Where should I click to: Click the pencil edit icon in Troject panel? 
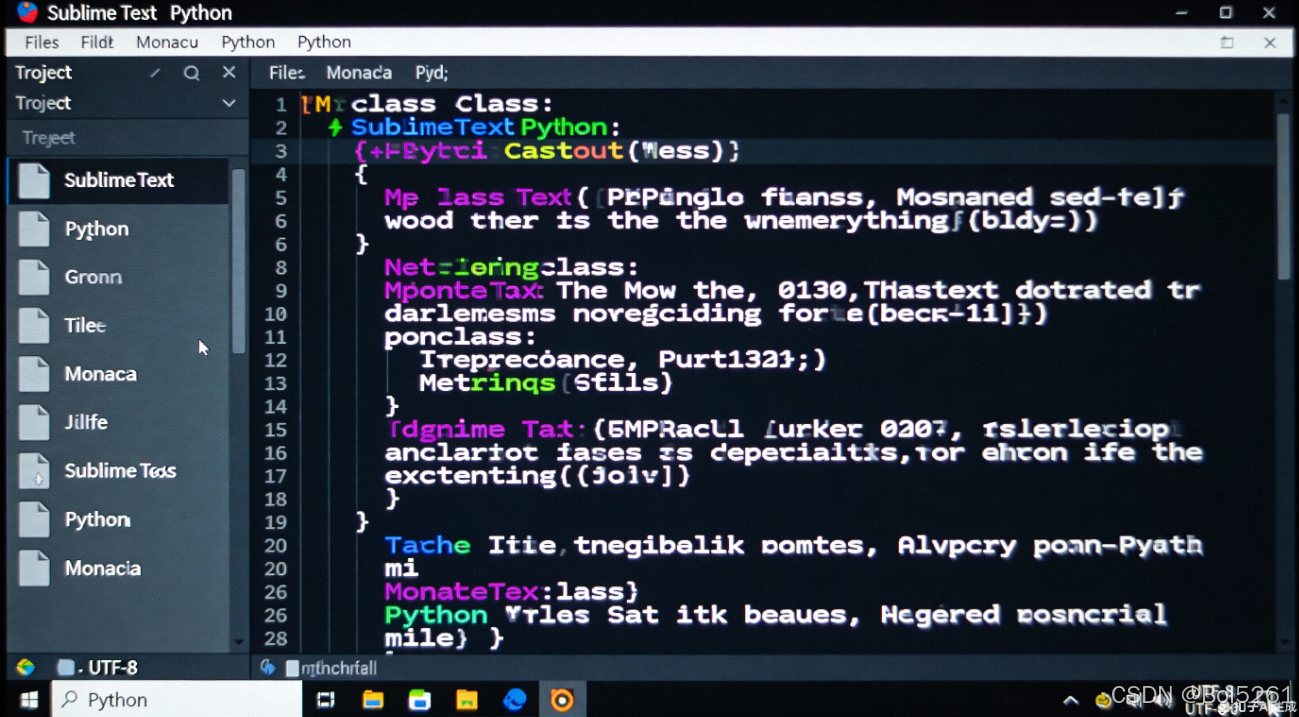tap(155, 73)
